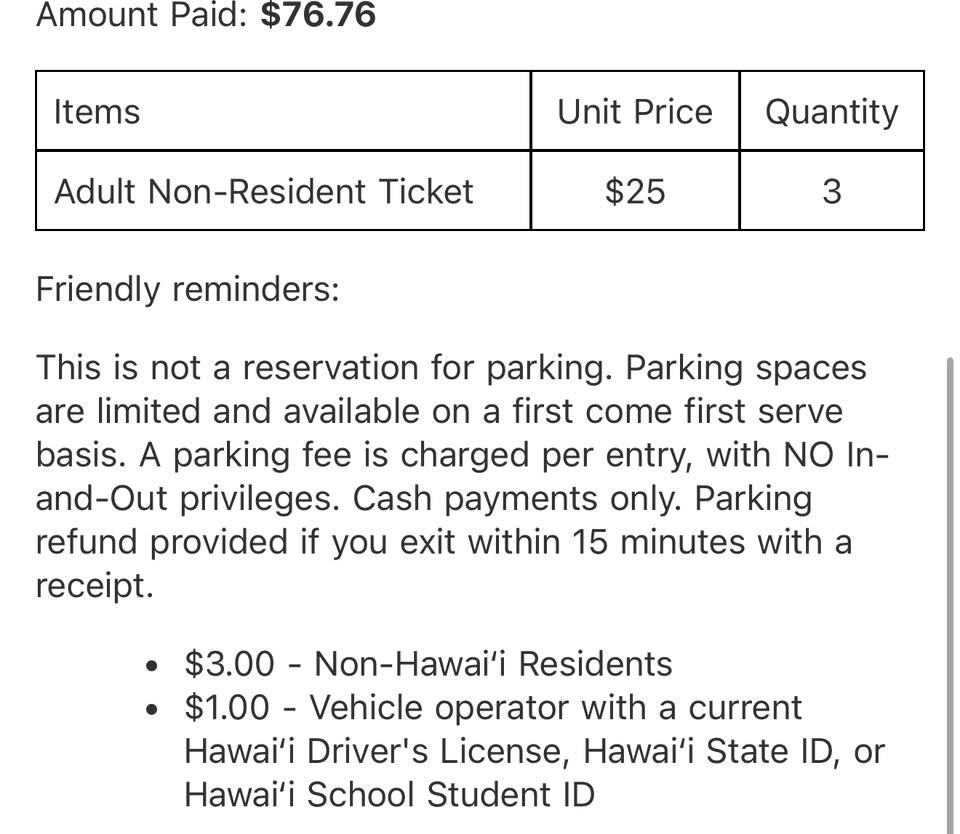Select the $25 unit price cell
The width and height of the screenshot is (960, 834).
(635, 190)
